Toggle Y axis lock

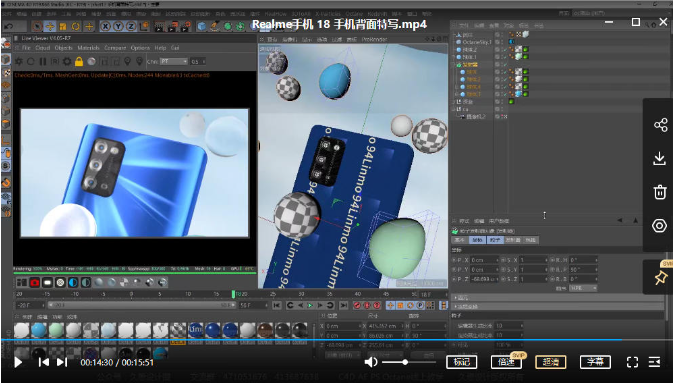[118, 27]
